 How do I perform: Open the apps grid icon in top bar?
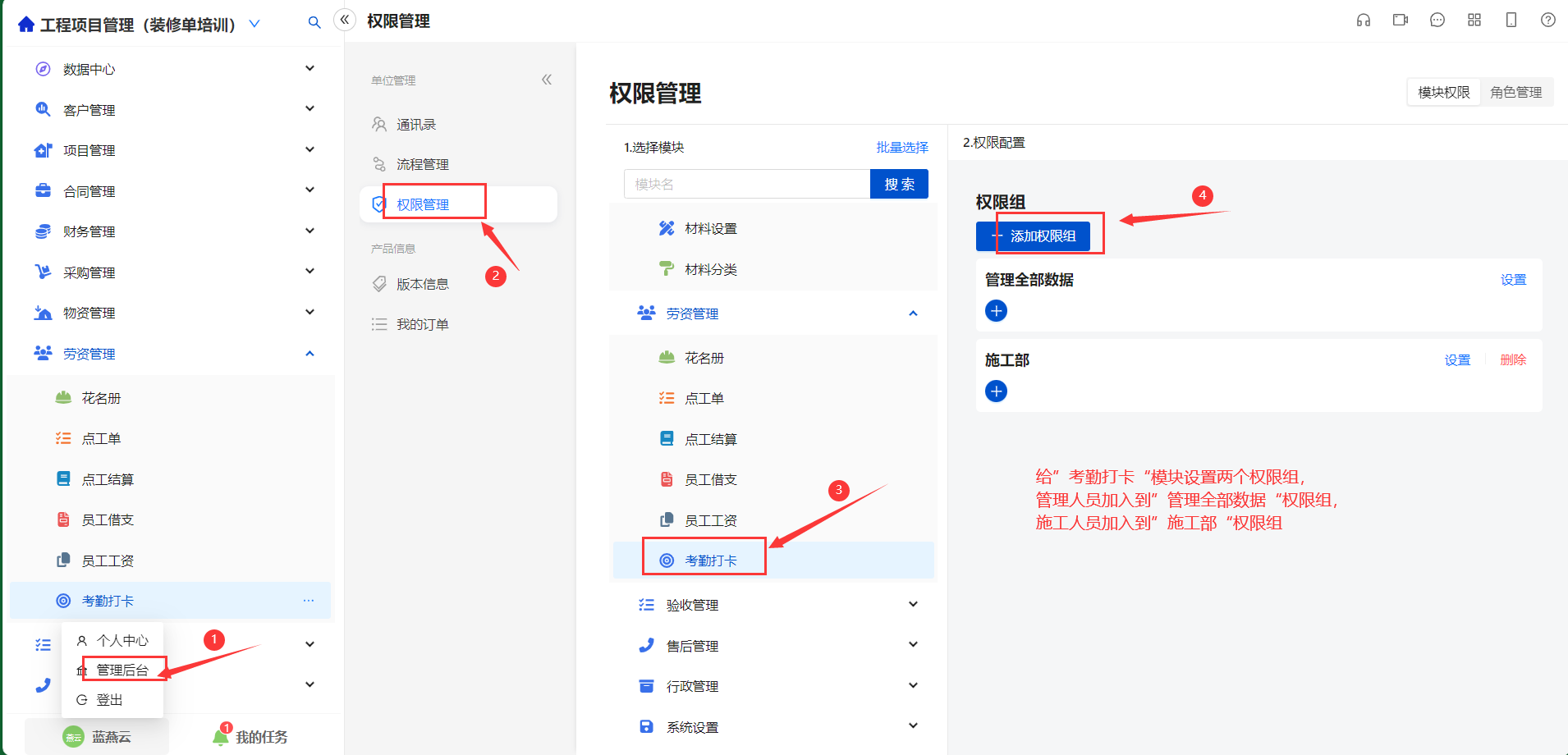pyautogui.click(x=1474, y=20)
